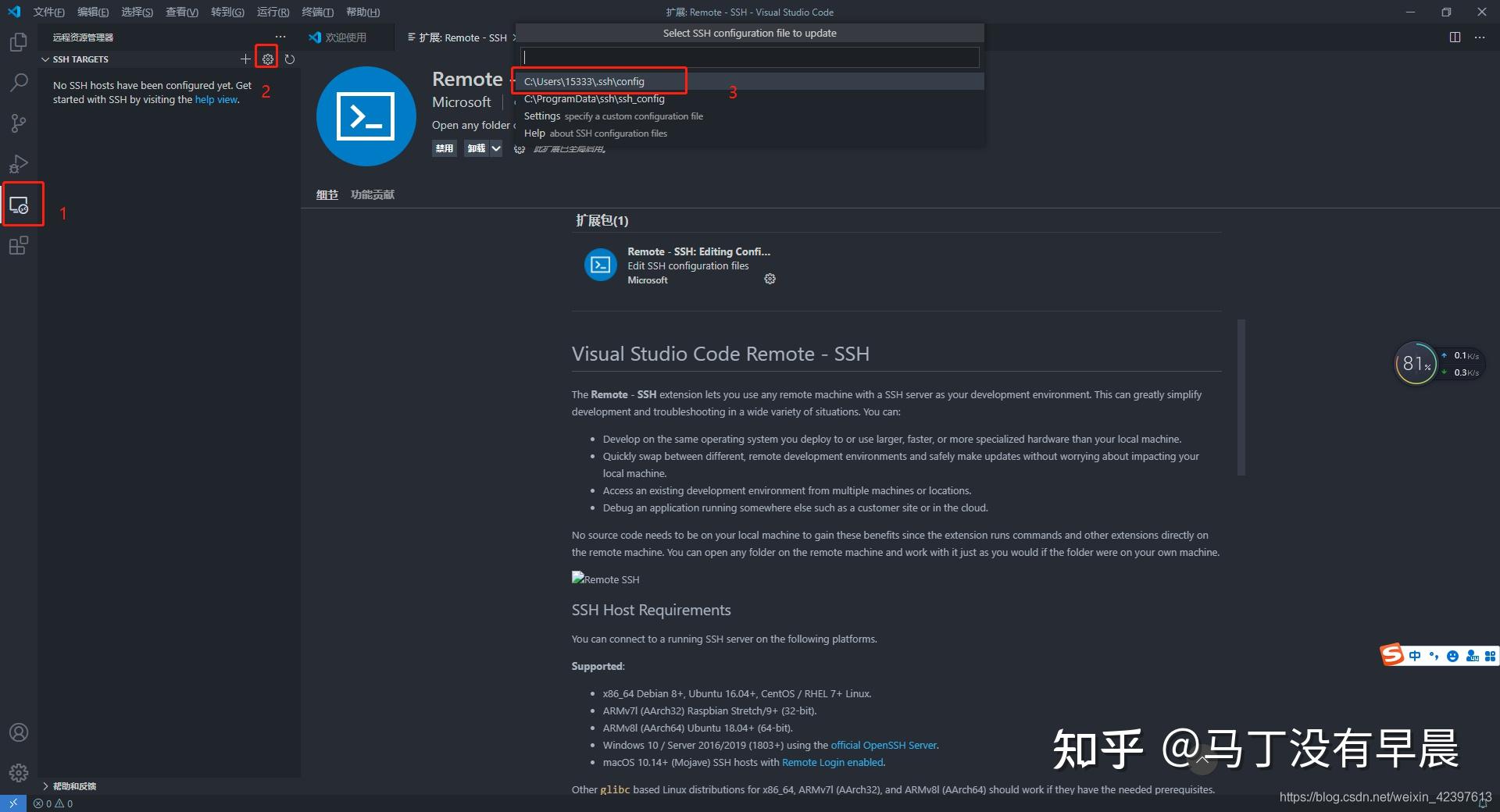Select the Search icon in activity bar
This screenshot has height=812, width=1500.
tap(19, 82)
